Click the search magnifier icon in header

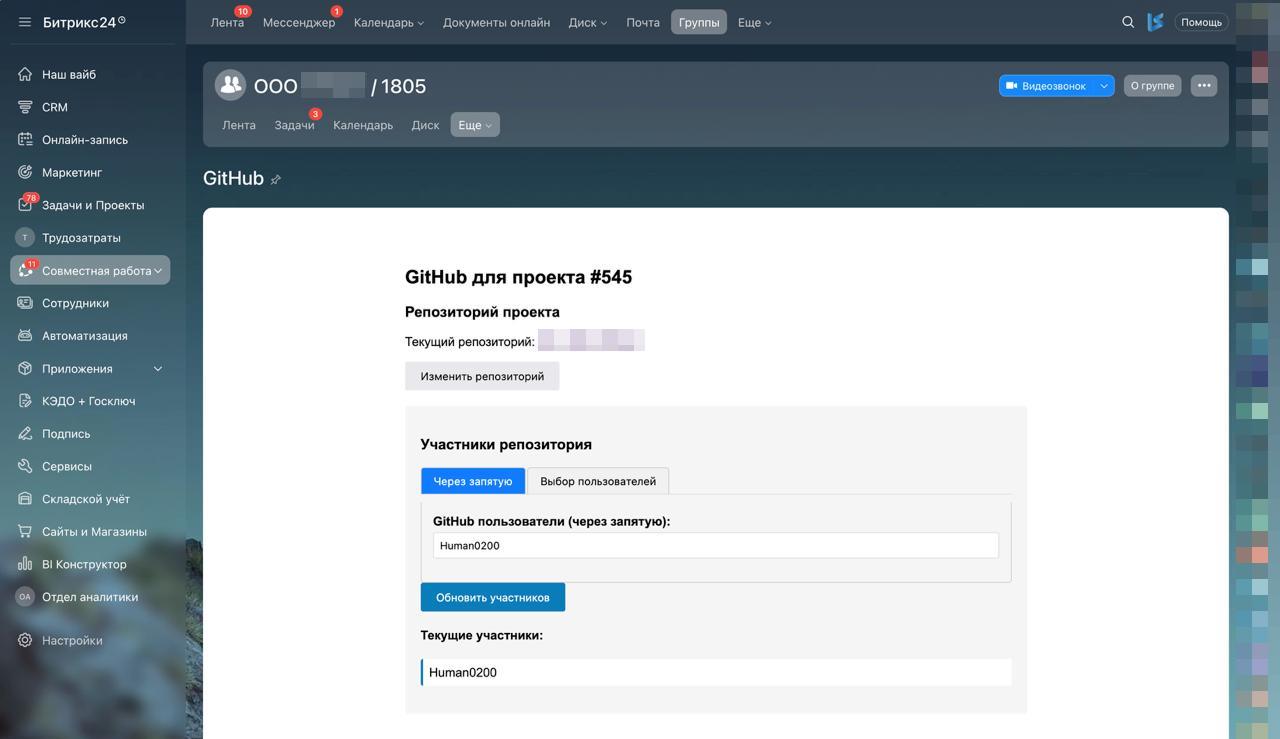pyautogui.click(x=1128, y=22)
